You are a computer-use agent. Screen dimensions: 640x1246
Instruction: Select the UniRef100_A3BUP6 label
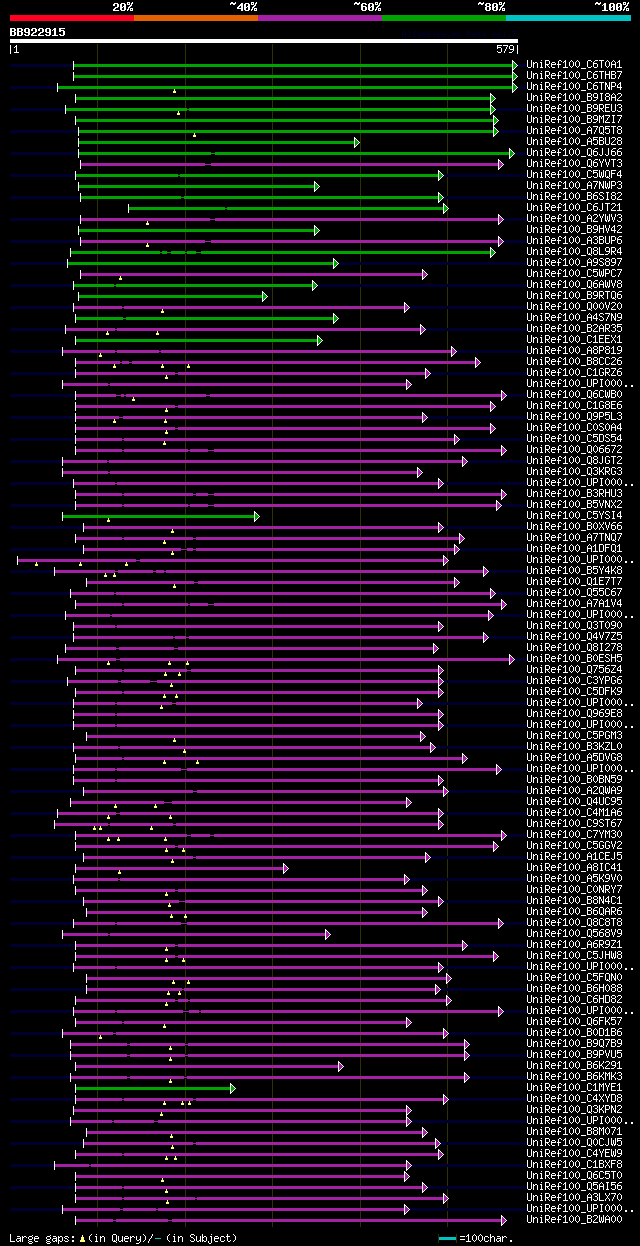pos(574,240)
